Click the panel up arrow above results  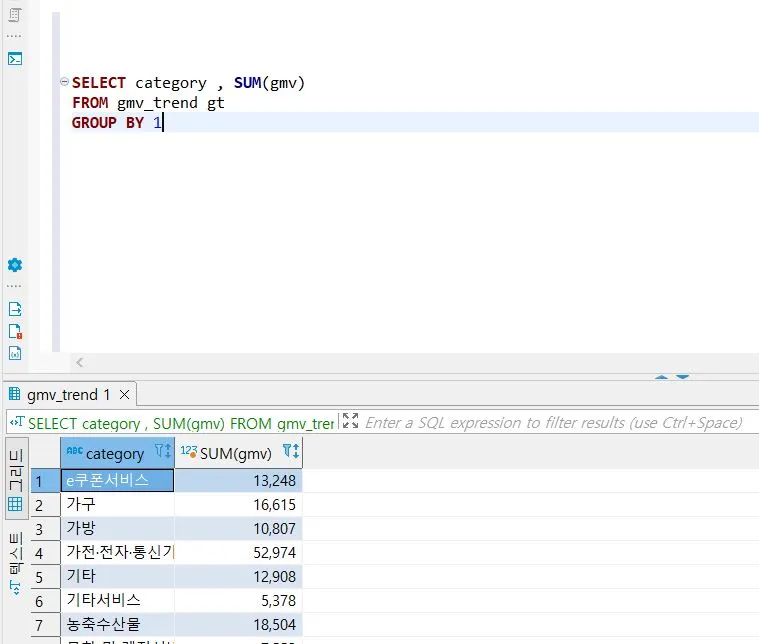pyautogui.click(x=661, y=377)
